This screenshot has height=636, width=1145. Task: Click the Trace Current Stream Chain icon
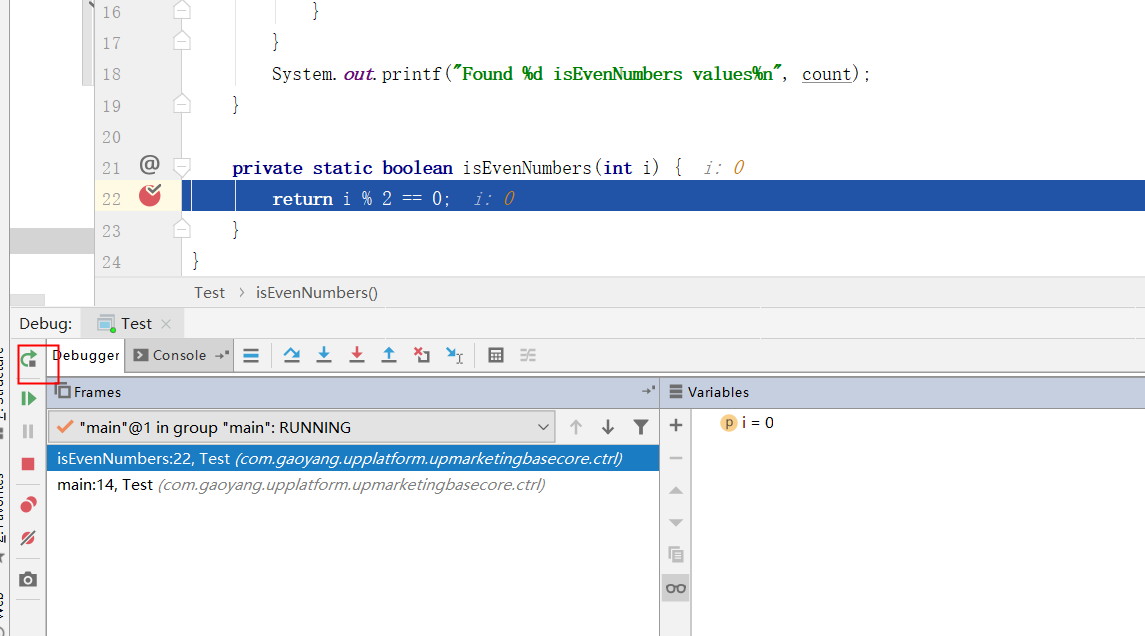(x=528, y=356)
